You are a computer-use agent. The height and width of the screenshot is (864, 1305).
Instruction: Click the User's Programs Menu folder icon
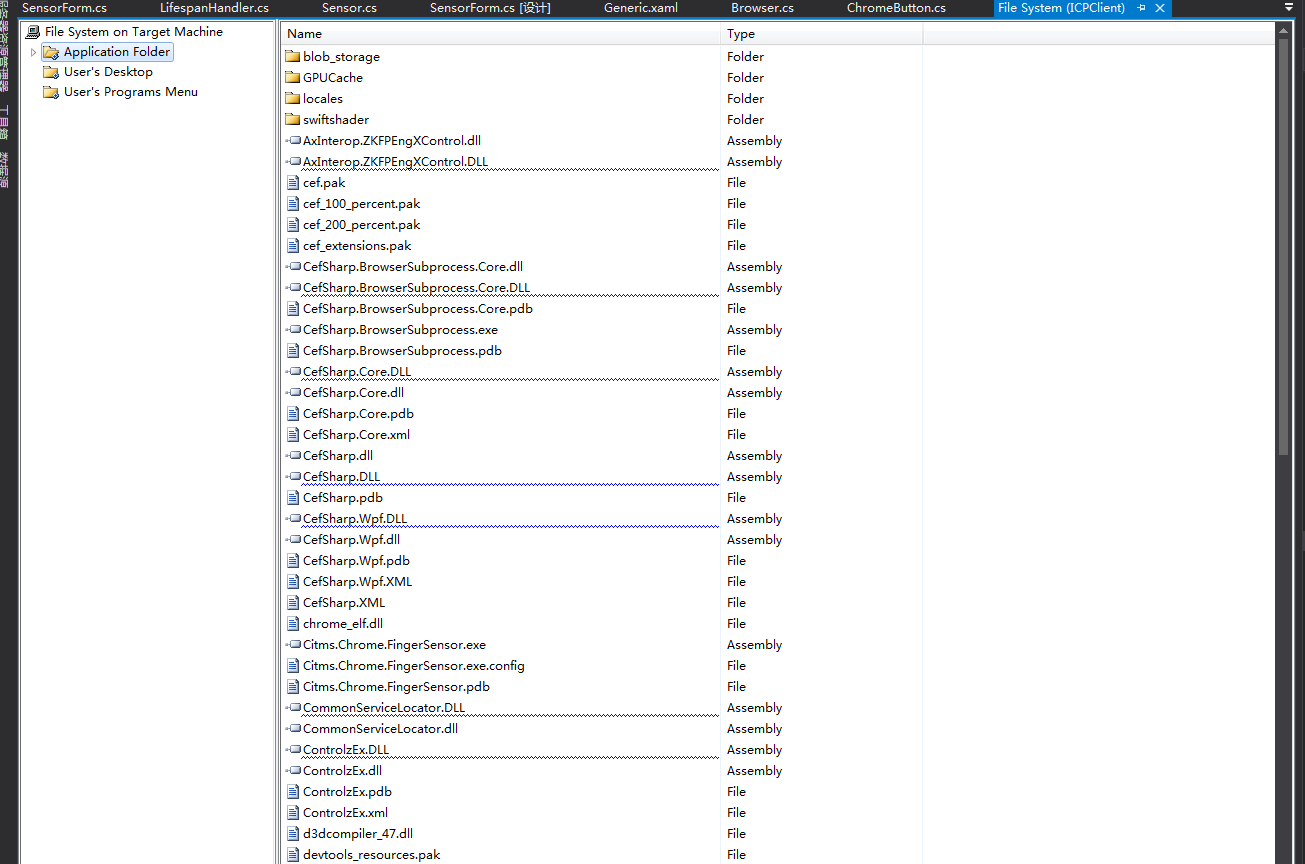51,92
